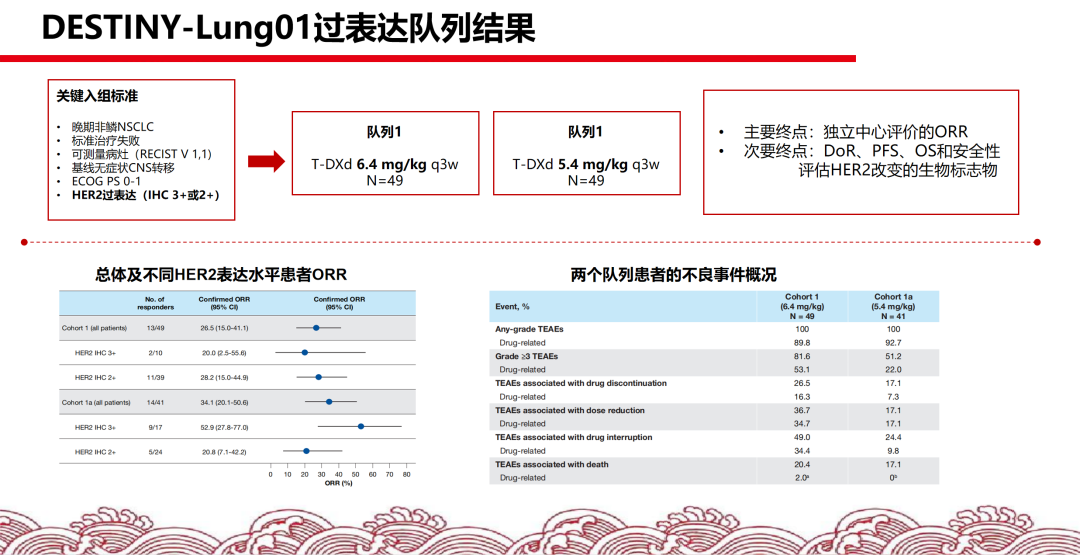Select the row TEAEs associated with death
The height and width of the screenshot is (555, 1080).
click(553, 464)
